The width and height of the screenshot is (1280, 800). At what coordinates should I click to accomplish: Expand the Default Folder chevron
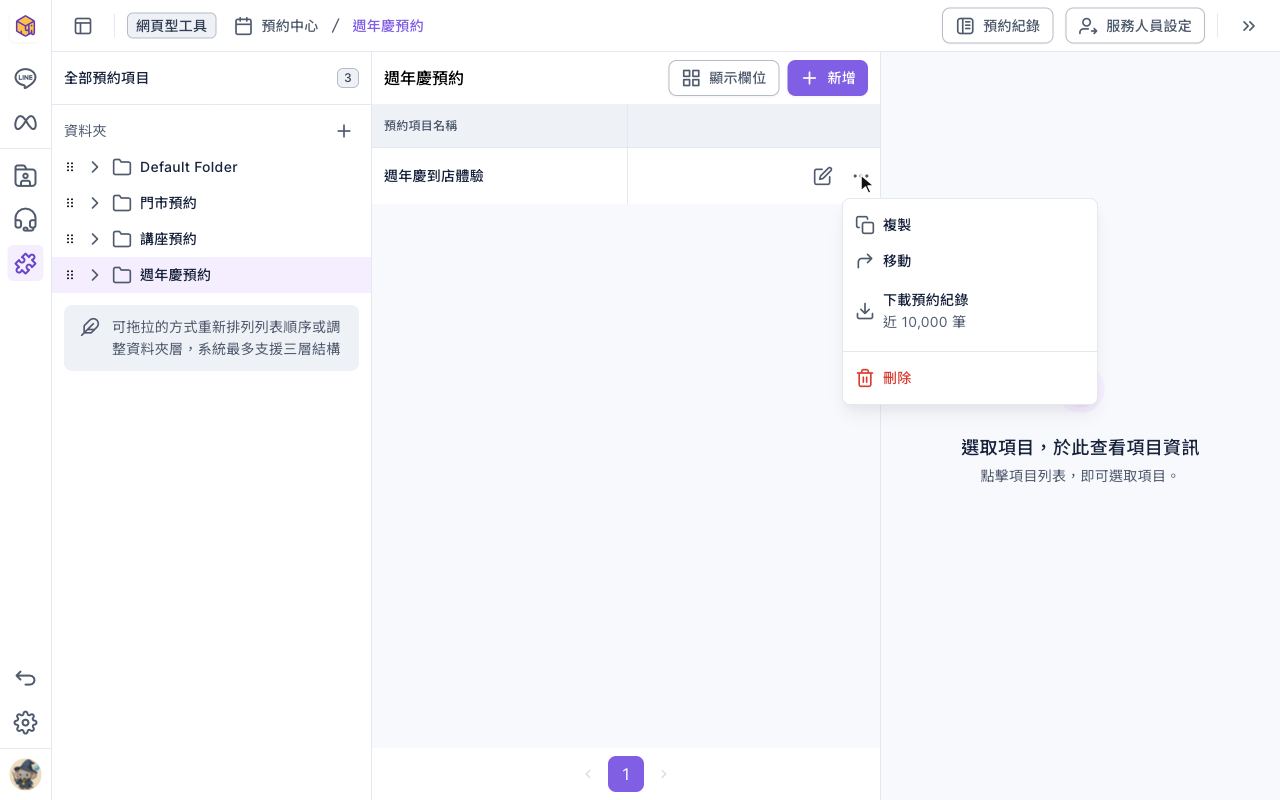pos(95,167)
